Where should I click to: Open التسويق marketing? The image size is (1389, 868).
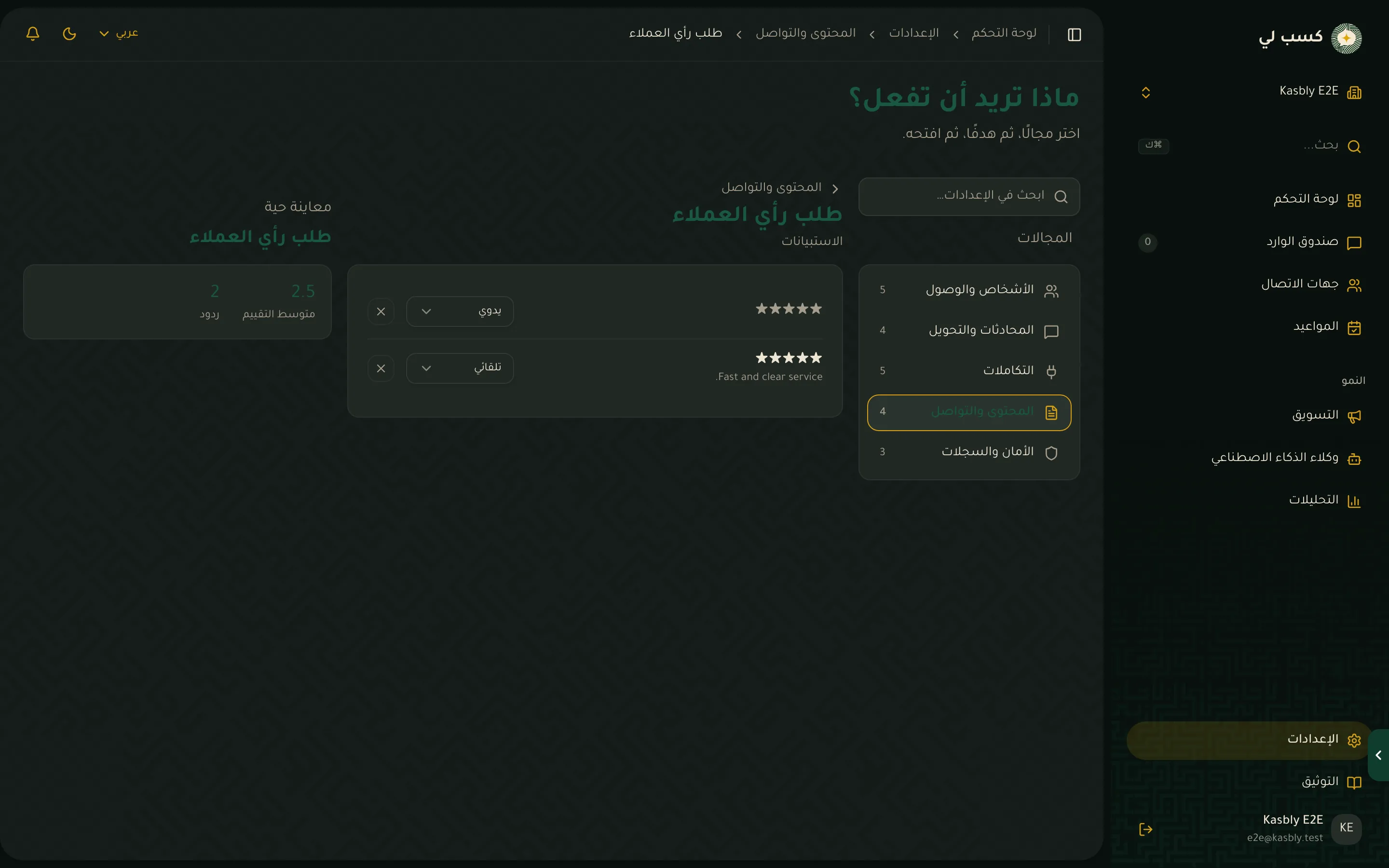pyautogui.click(x=1251, y=416)
